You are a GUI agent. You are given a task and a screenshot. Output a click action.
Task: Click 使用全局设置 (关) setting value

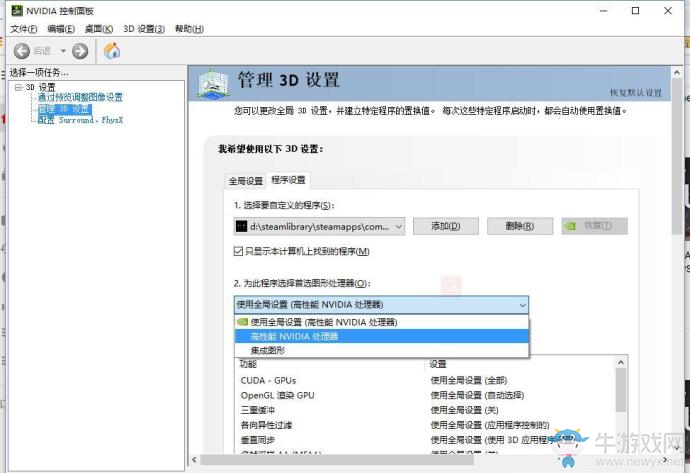[x=464, y=410]
